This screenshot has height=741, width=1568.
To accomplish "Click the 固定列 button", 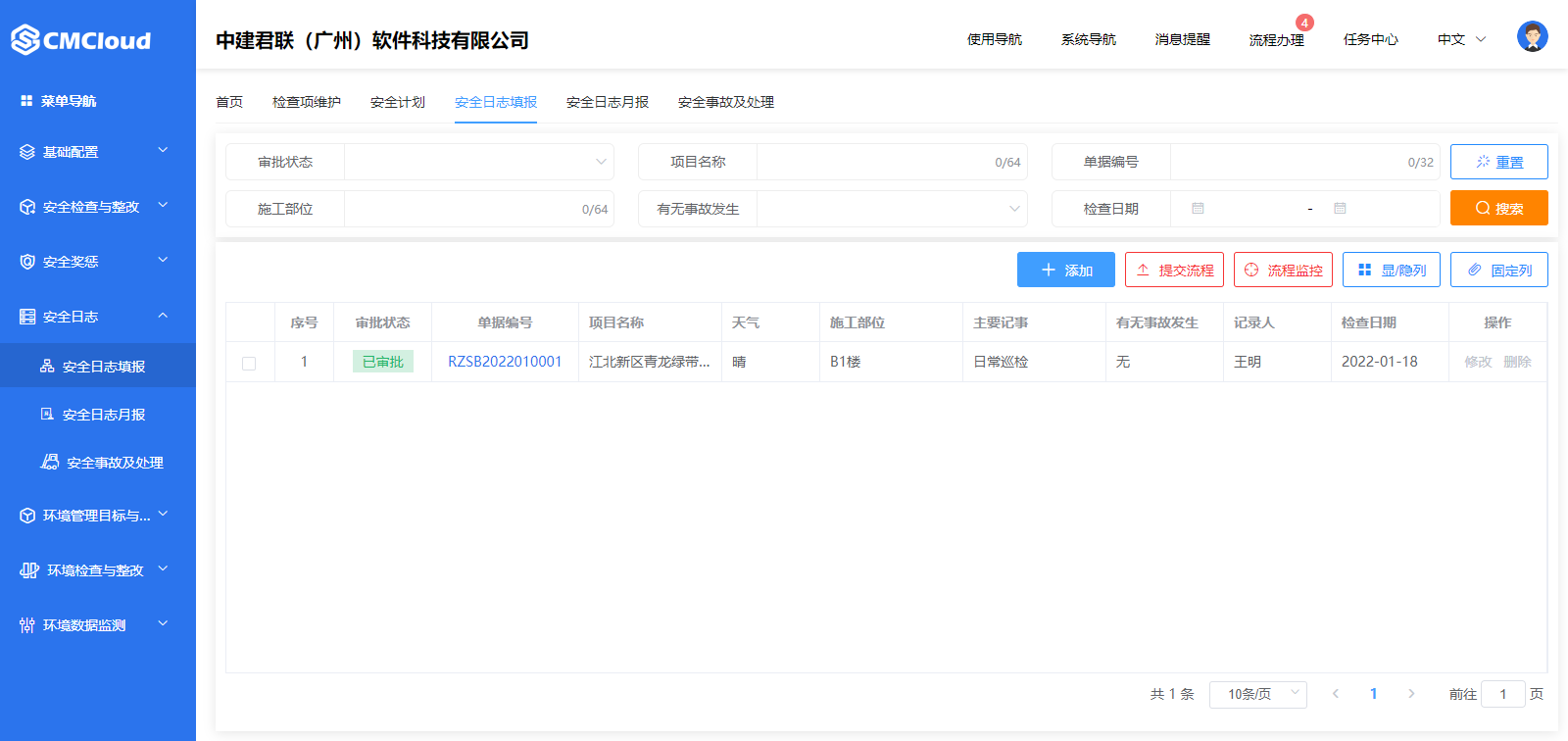I will pos(1499,270).
